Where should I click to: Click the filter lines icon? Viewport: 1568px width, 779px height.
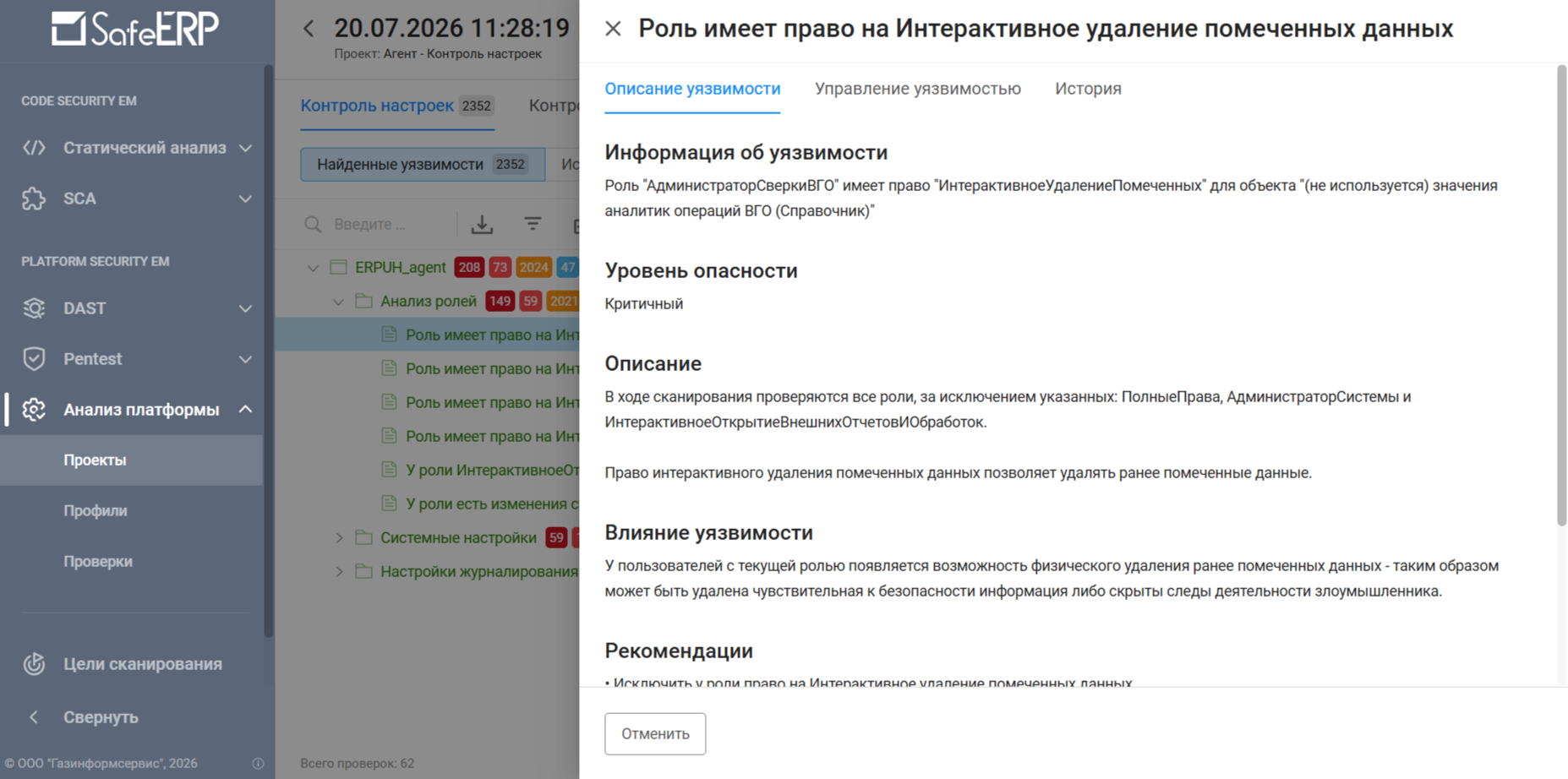coord(533,223)
